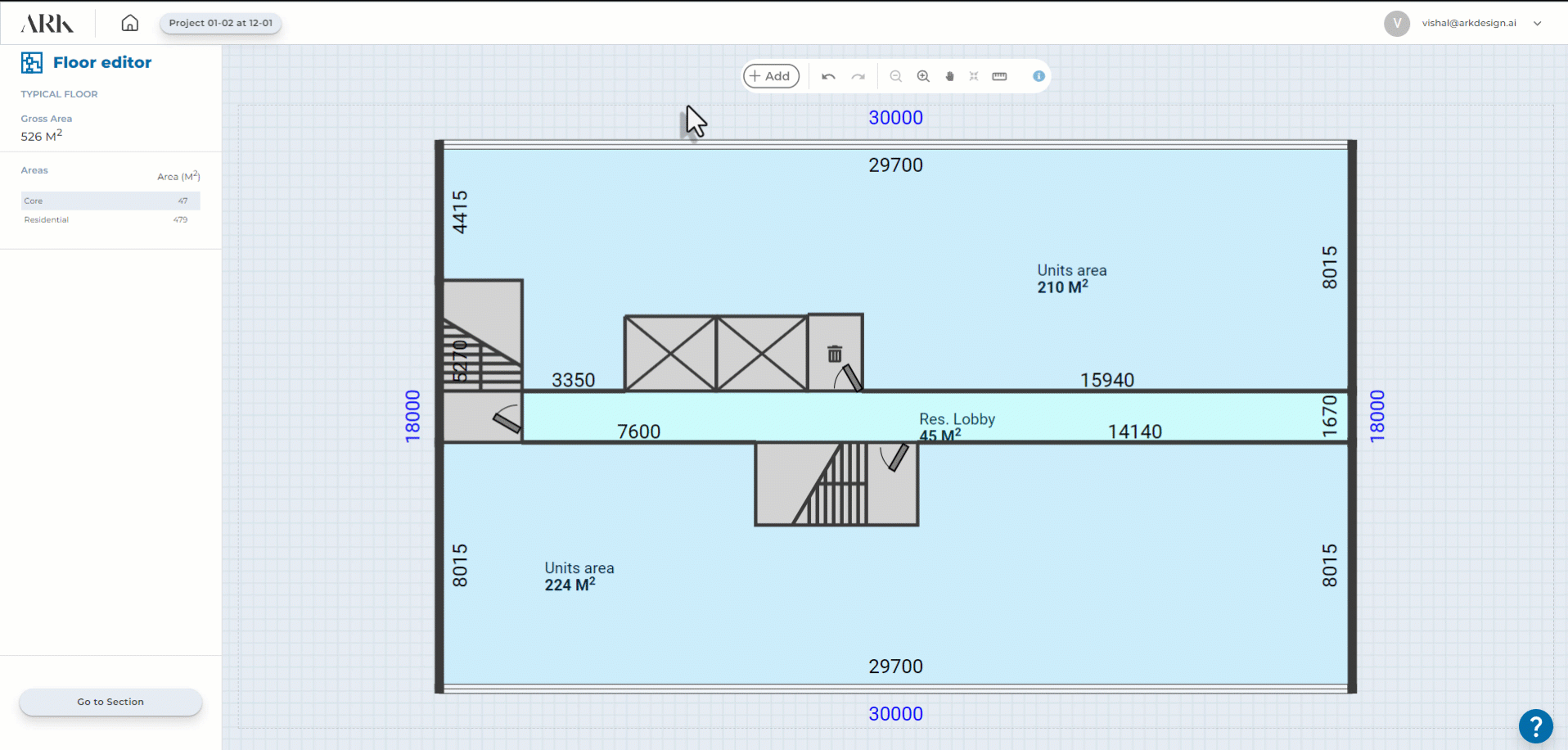Select the hand pan tool
The height and width of the screenshot is (750, 1568).
click(949, 76)
